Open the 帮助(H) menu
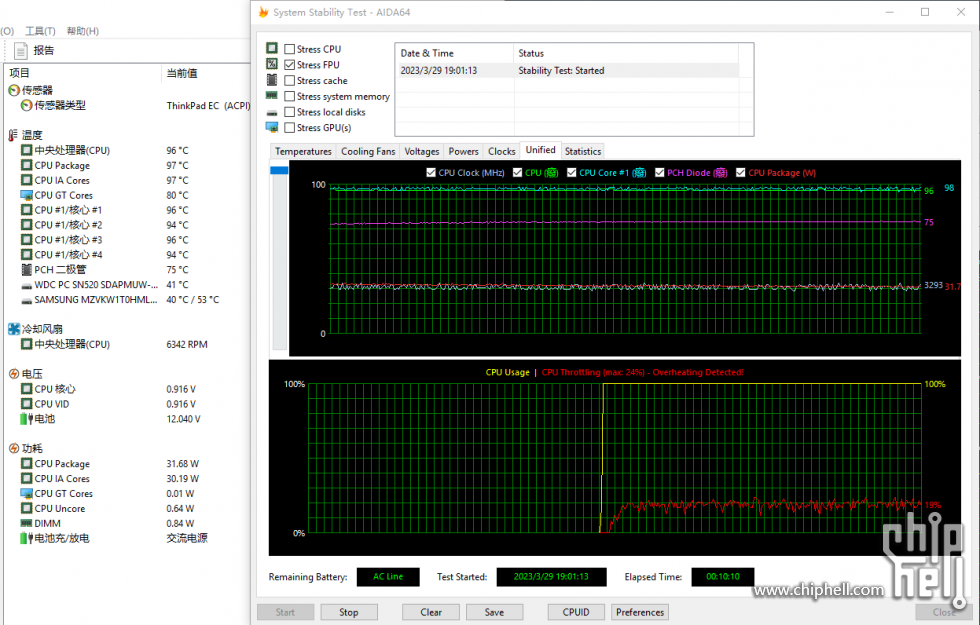 click(x=82, y=31)
